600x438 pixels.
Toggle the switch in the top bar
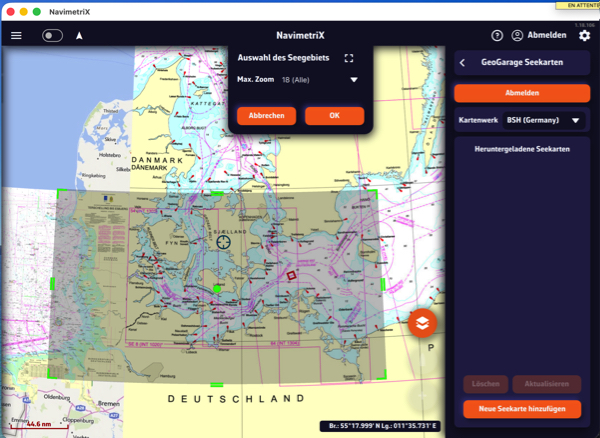click(x=52, y=36)
